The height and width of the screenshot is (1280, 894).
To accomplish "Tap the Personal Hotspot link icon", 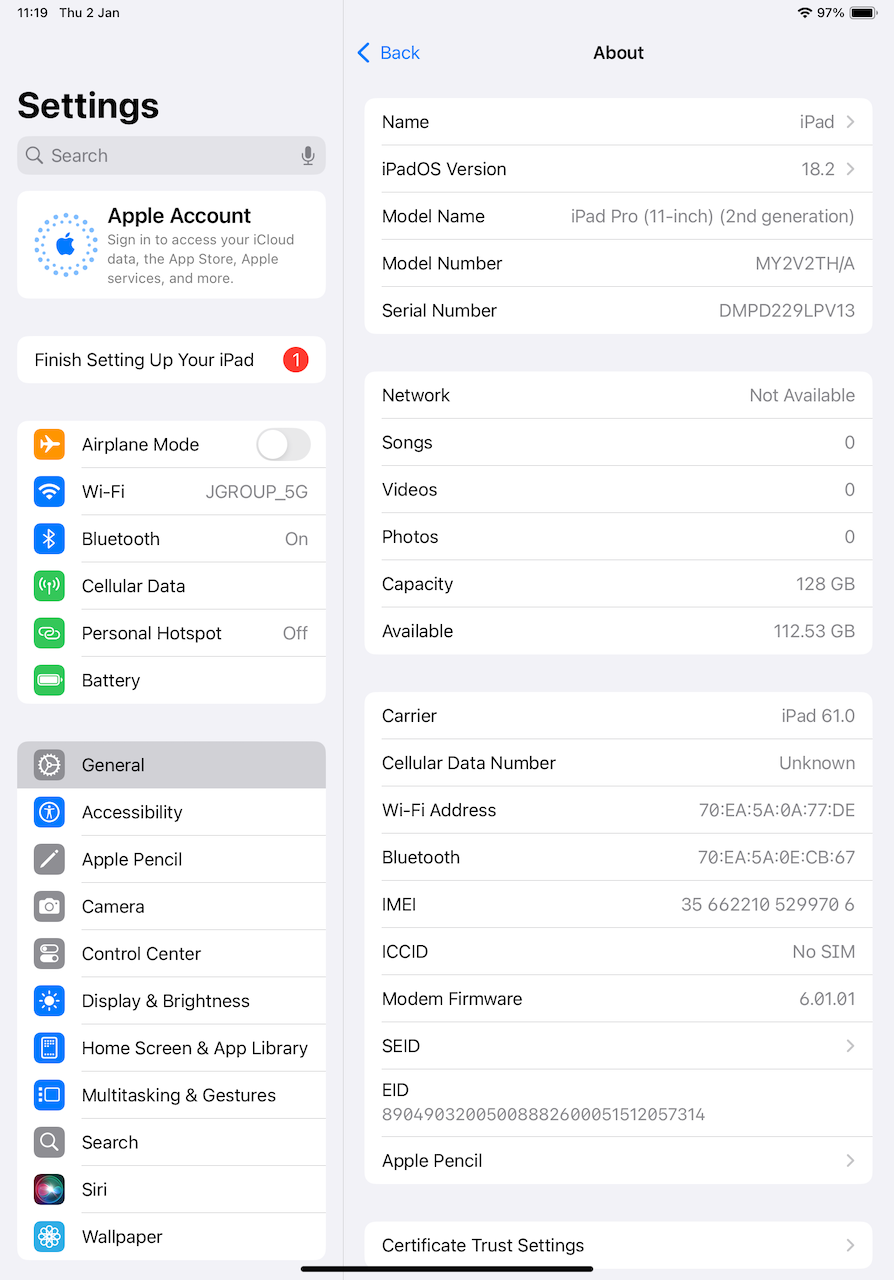I will pyautogui.click(x=49, y=632).
